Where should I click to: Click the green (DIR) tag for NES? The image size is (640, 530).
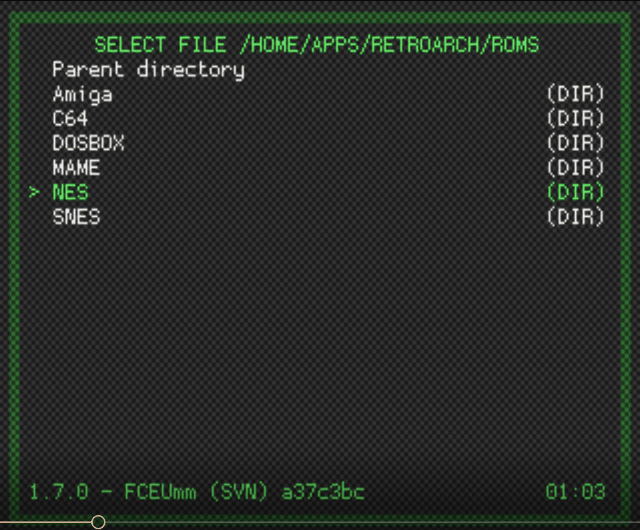coord(576,192)
